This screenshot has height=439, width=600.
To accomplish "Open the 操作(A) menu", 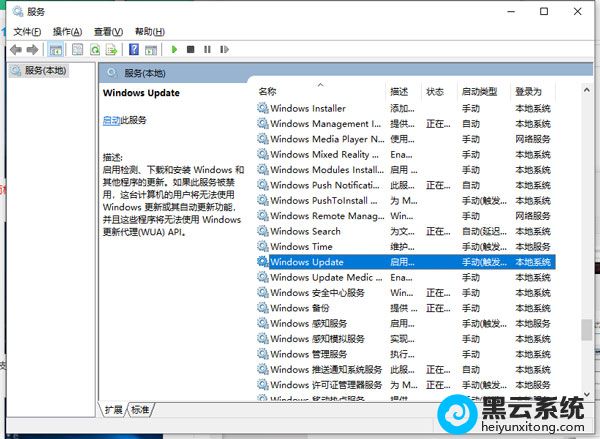I will (67, 32).
